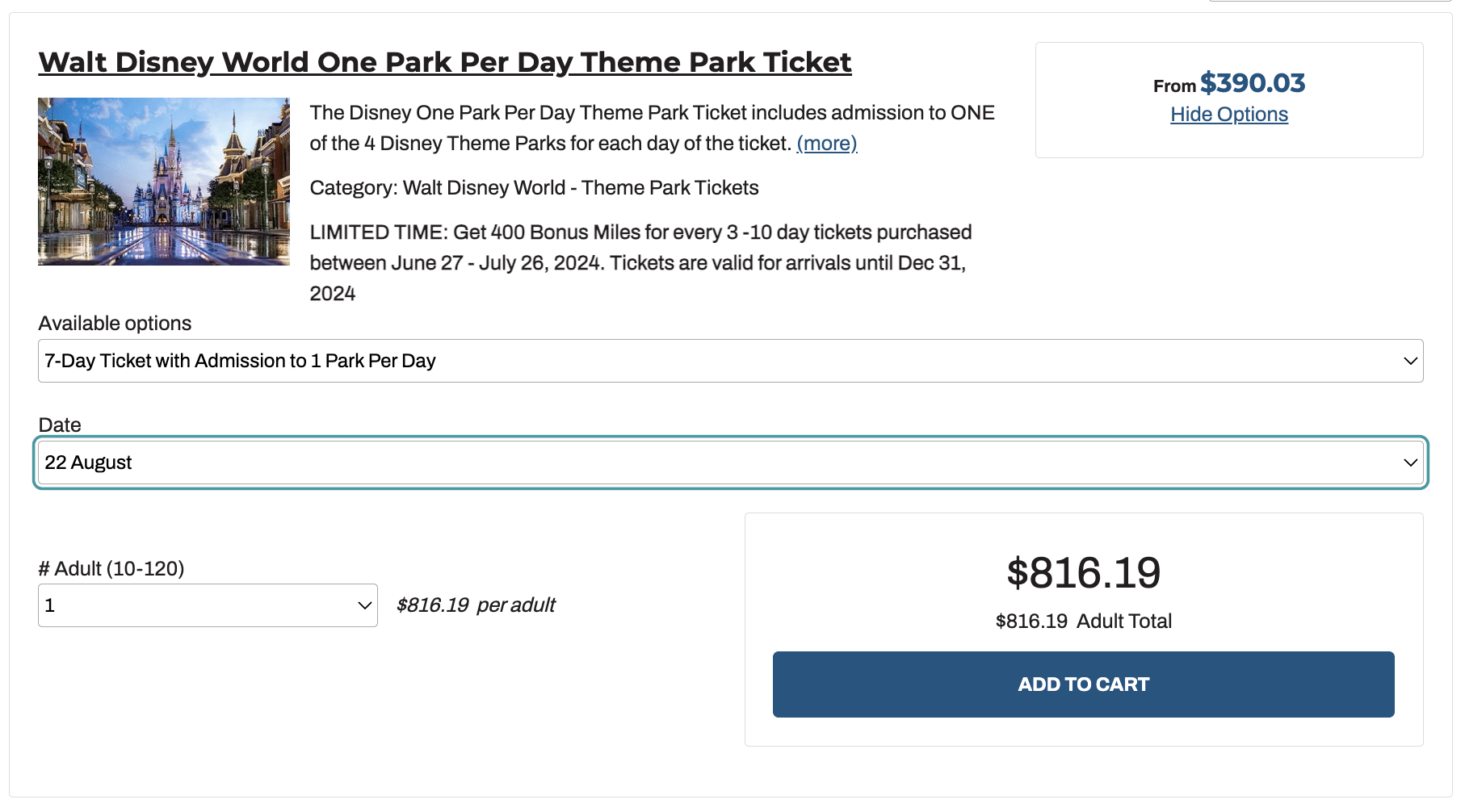Open the ticket title link
Viewport: 1465px width, 812px height.
pyautogui.click(x=444, y=62)
